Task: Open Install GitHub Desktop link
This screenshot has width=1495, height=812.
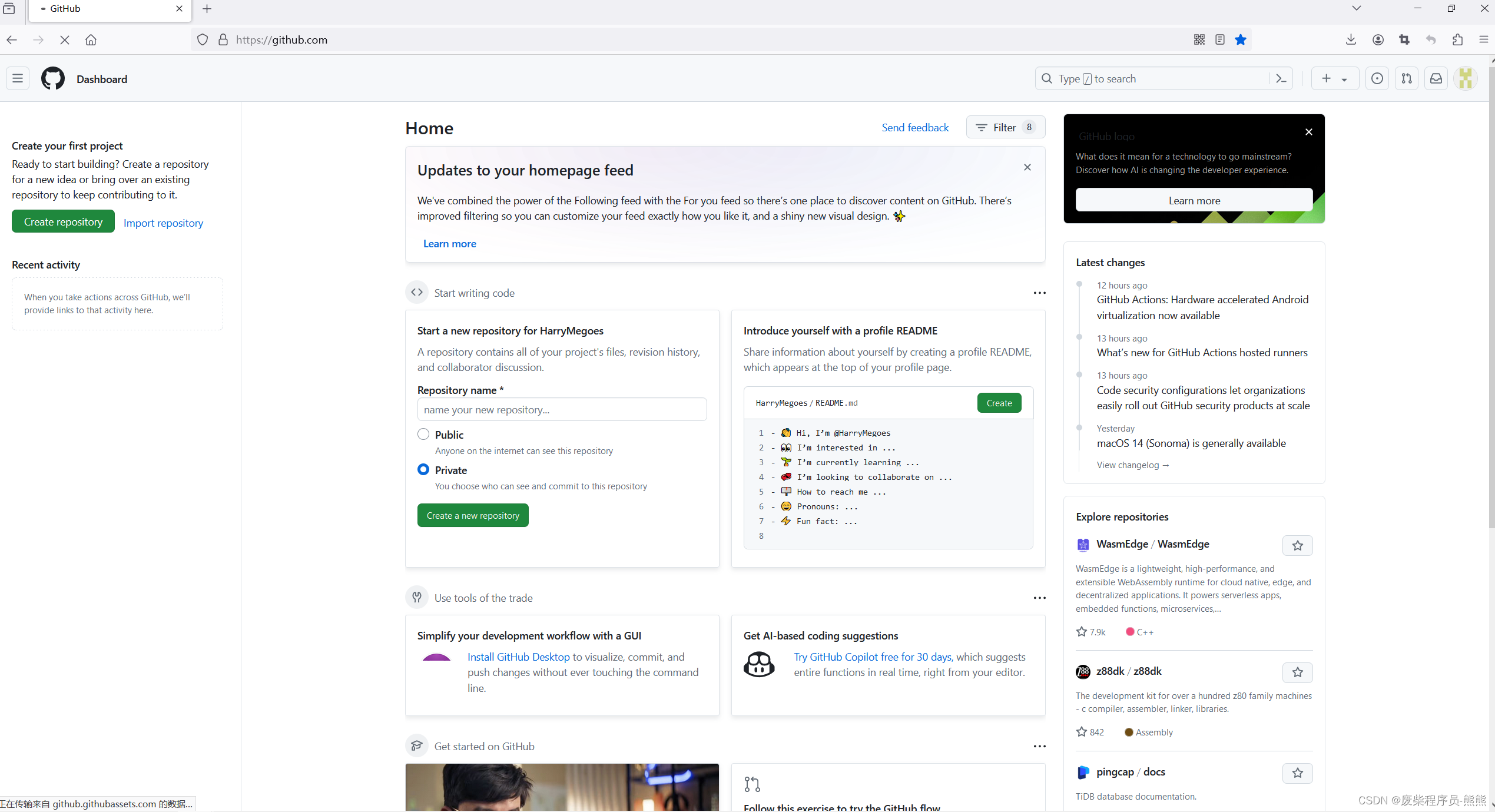Action: (x=518, y=657)
